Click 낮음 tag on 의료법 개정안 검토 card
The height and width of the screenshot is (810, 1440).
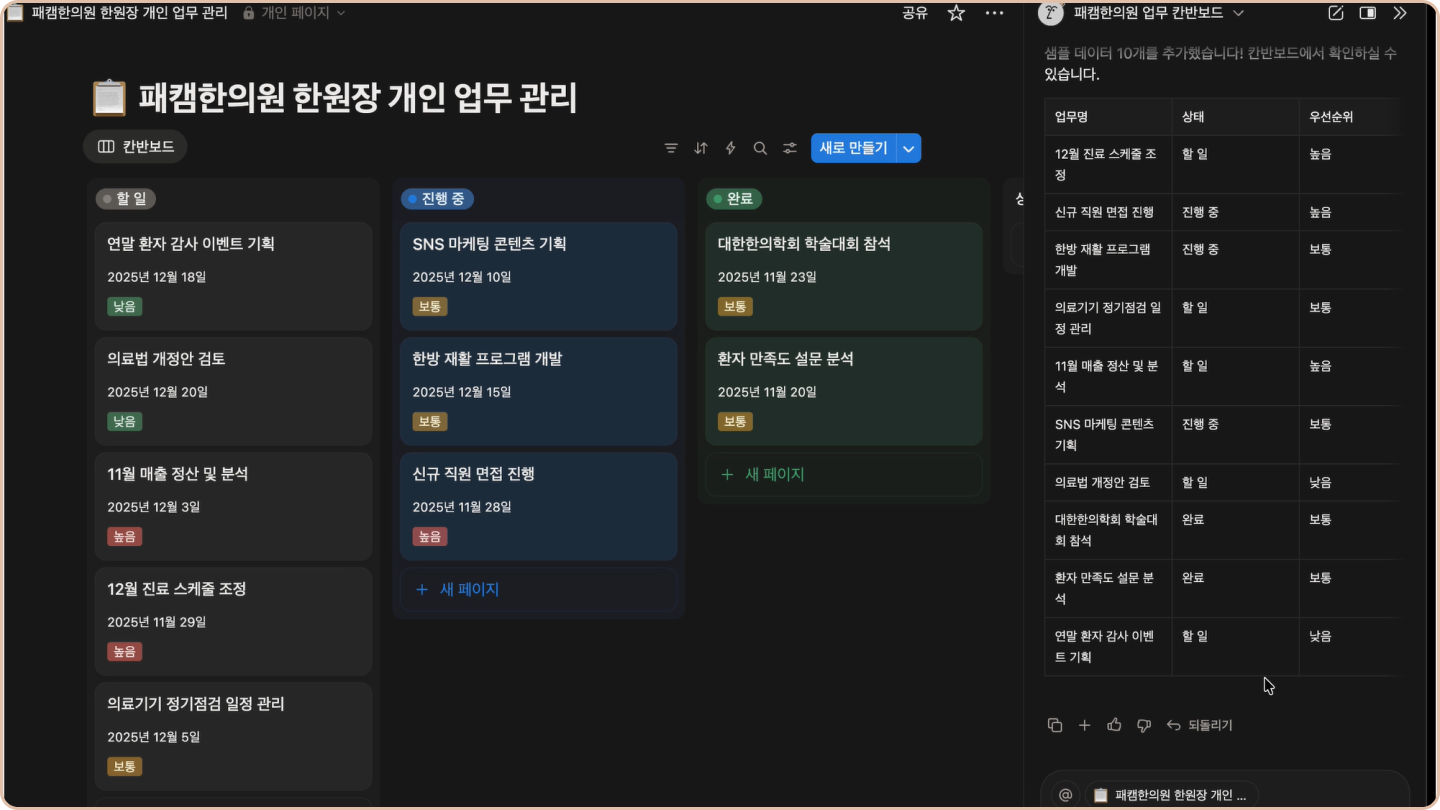125,422
